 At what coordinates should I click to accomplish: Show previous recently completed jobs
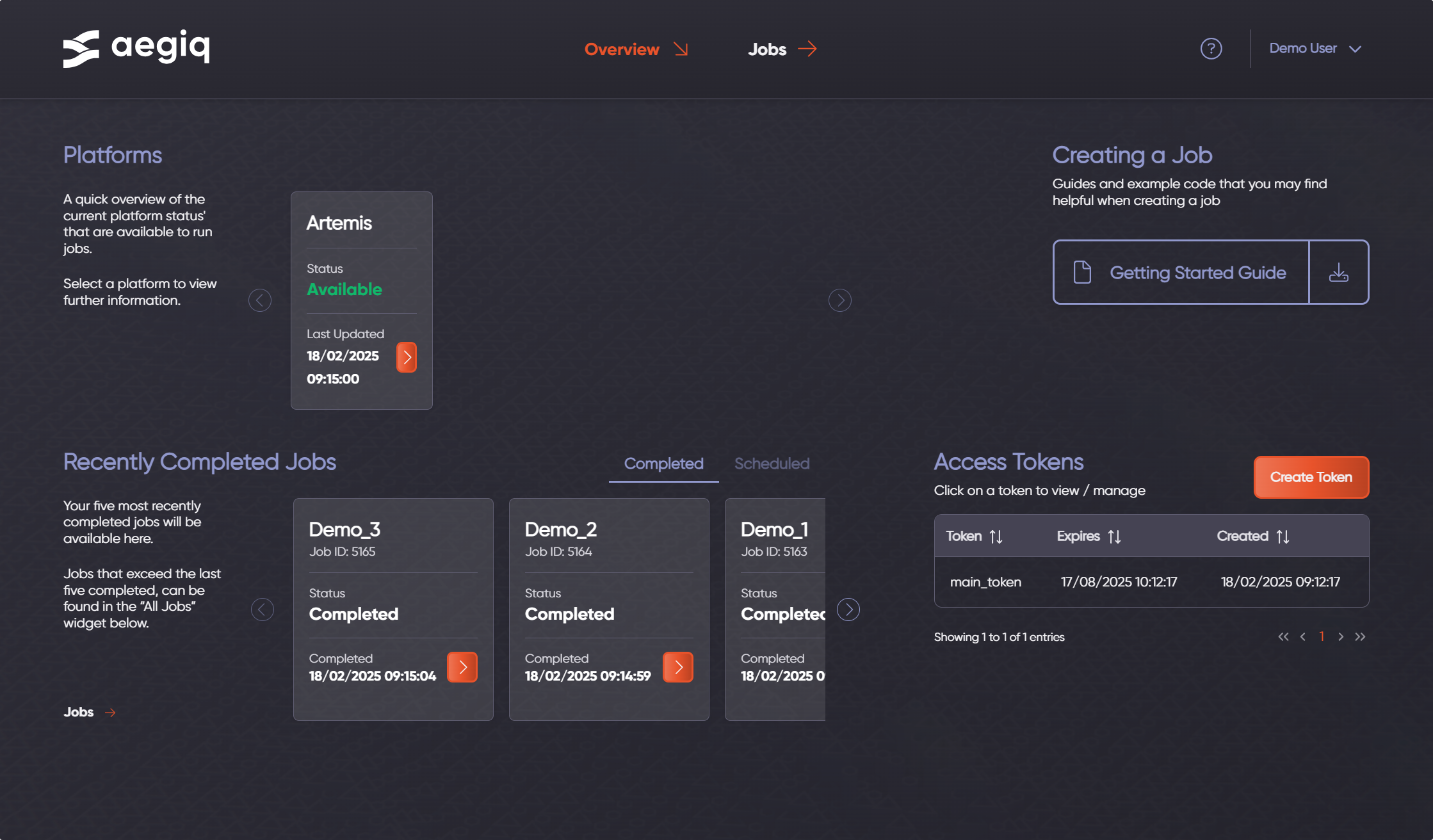click(263, 610)
